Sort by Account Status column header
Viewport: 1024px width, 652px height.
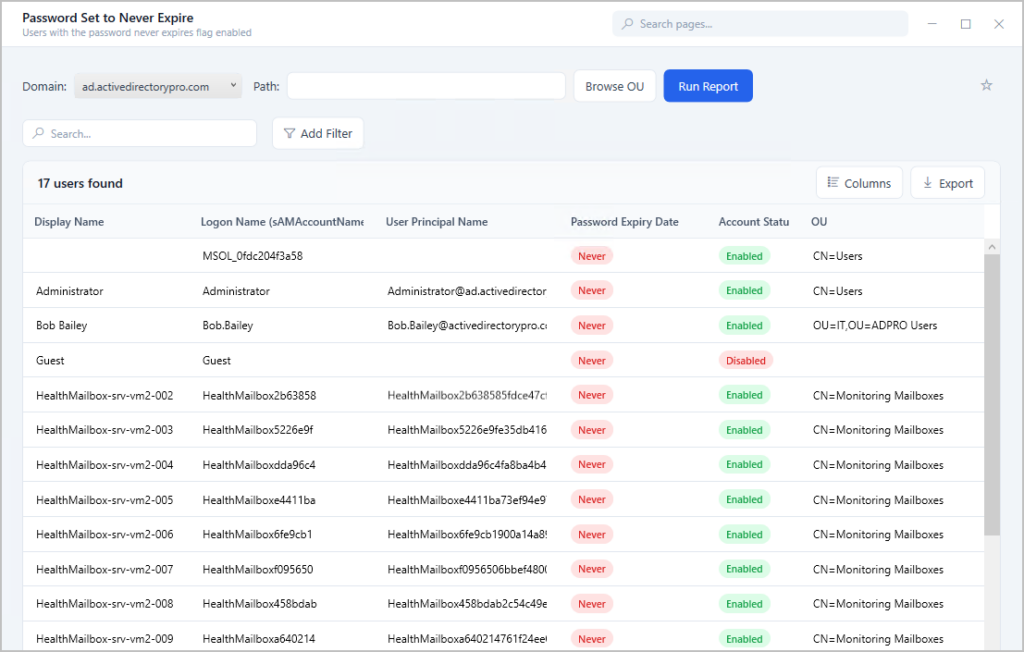point(754,222)
